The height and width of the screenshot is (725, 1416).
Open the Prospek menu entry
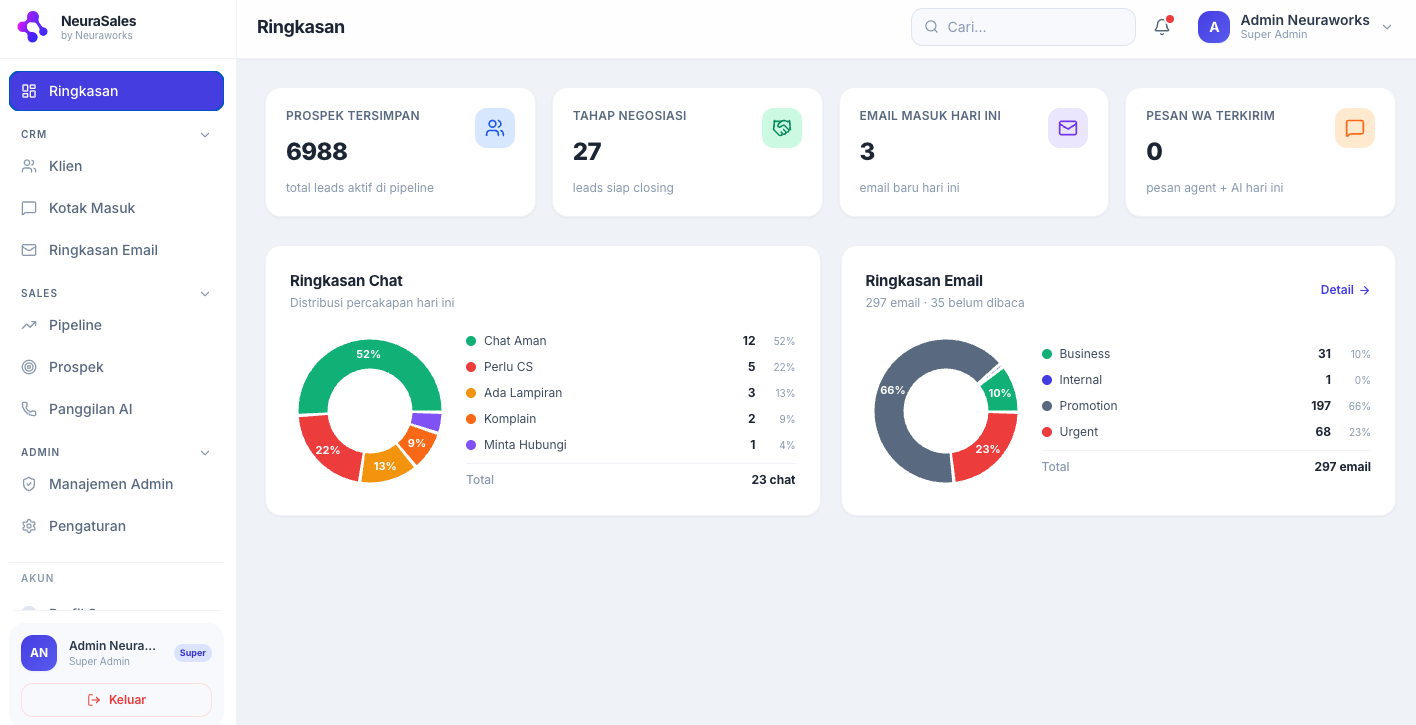point(116,367)
